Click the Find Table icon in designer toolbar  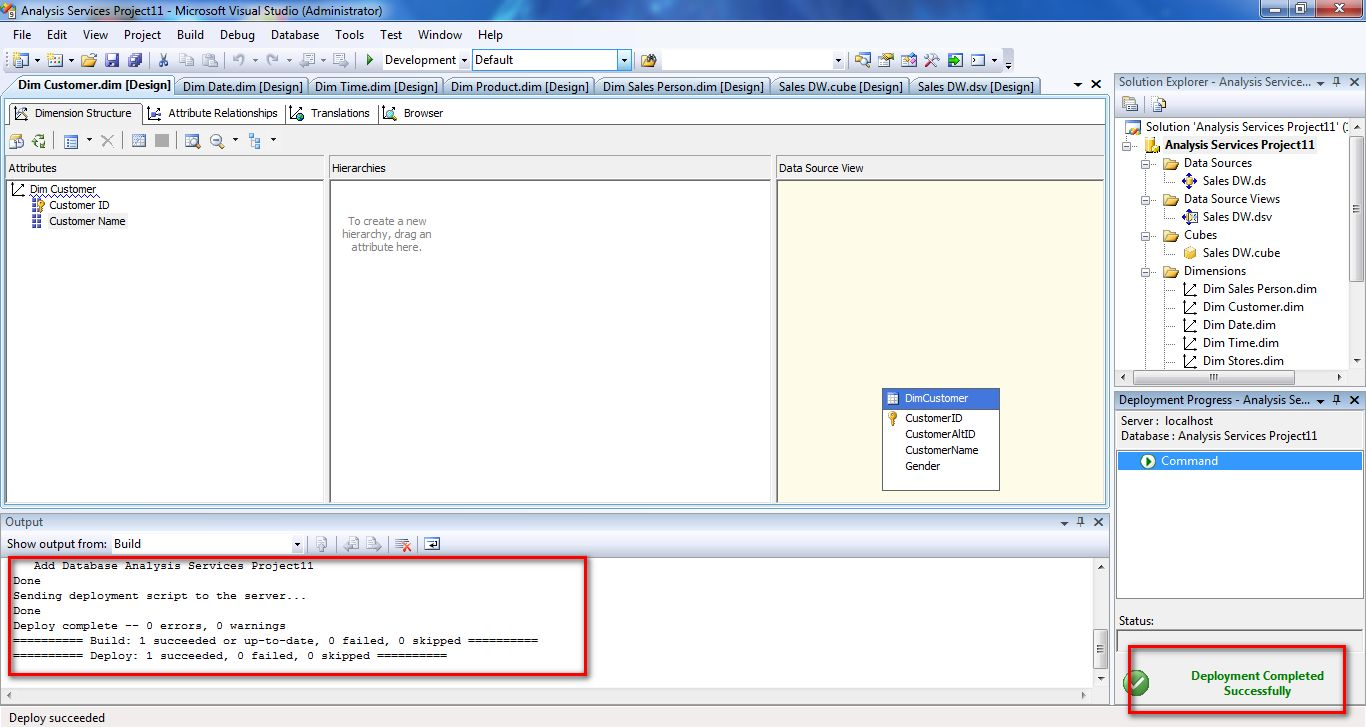(x=192, y=141)
